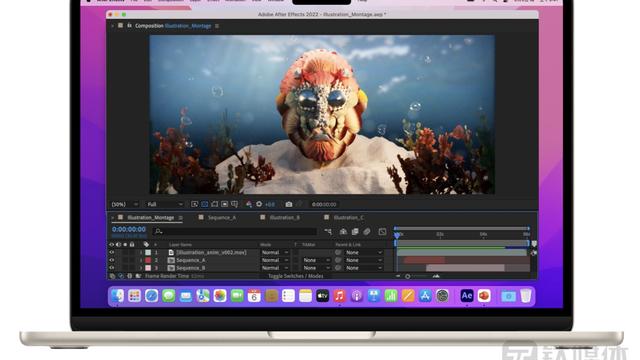The width and height of the screenshot is (640, 360).
Task: Hide the Sequence_A layer eye
Action: (x=111, y=260)
